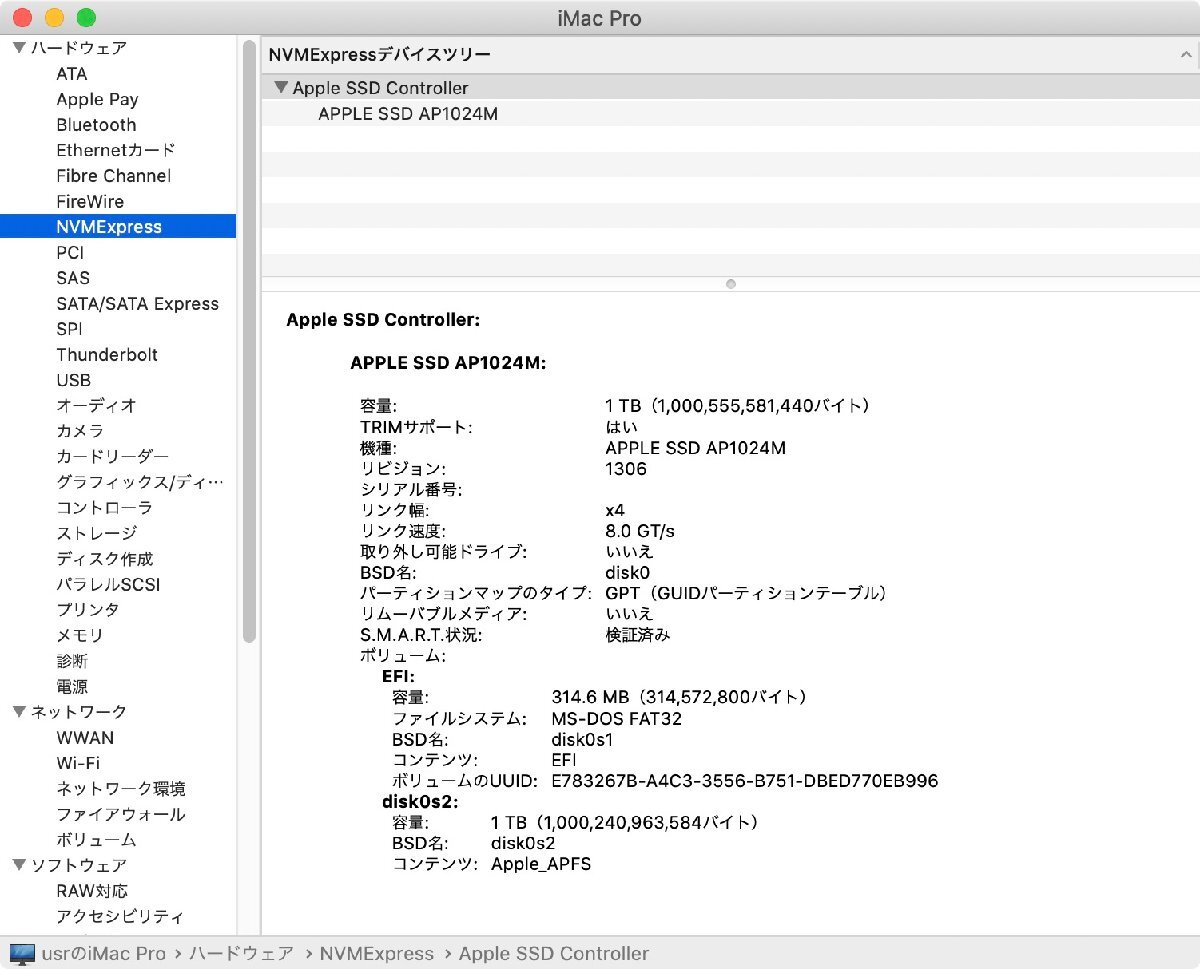This screenshot has height=969, width=1200.
Task: Select グラフィックス/ディ… in the sidebar
Action: (x=140, y=482)
